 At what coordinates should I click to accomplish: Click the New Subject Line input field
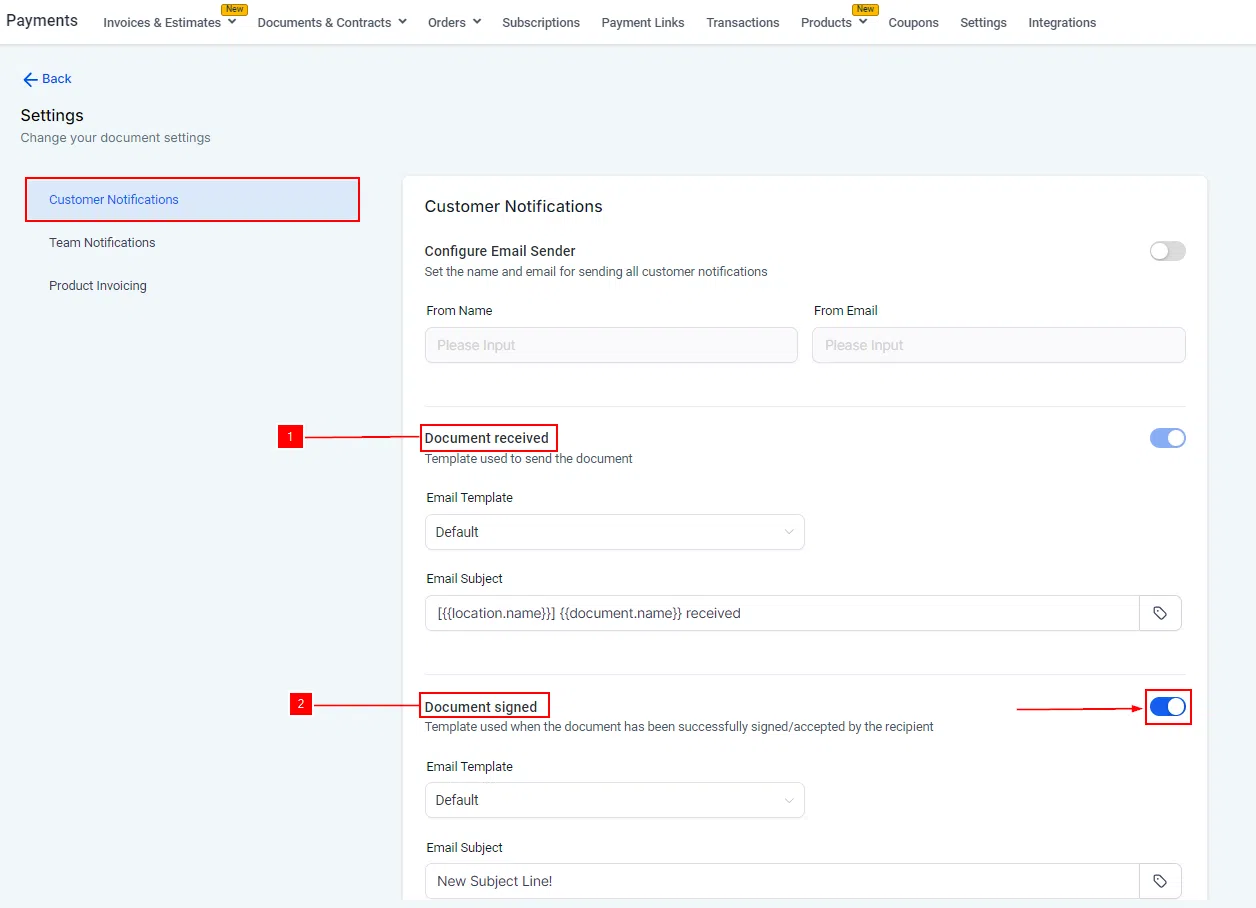point(782,881)
